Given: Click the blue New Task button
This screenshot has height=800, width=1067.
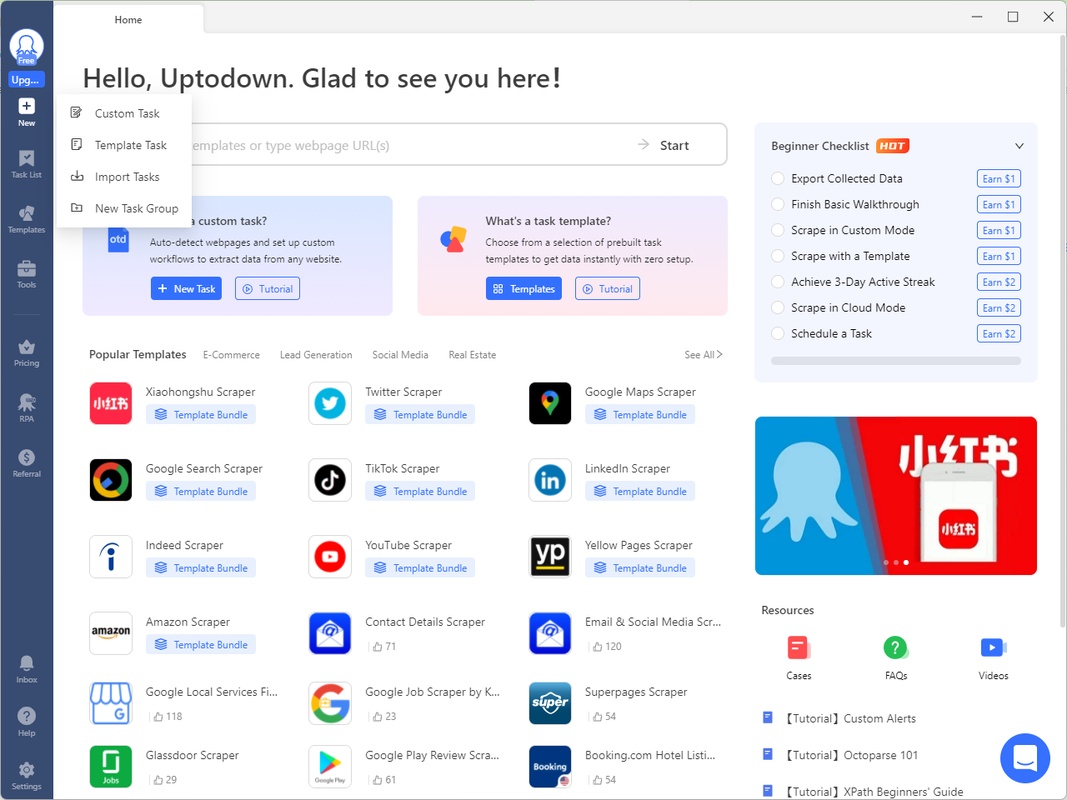Looking at the screenshot, I should coord(186,288).
